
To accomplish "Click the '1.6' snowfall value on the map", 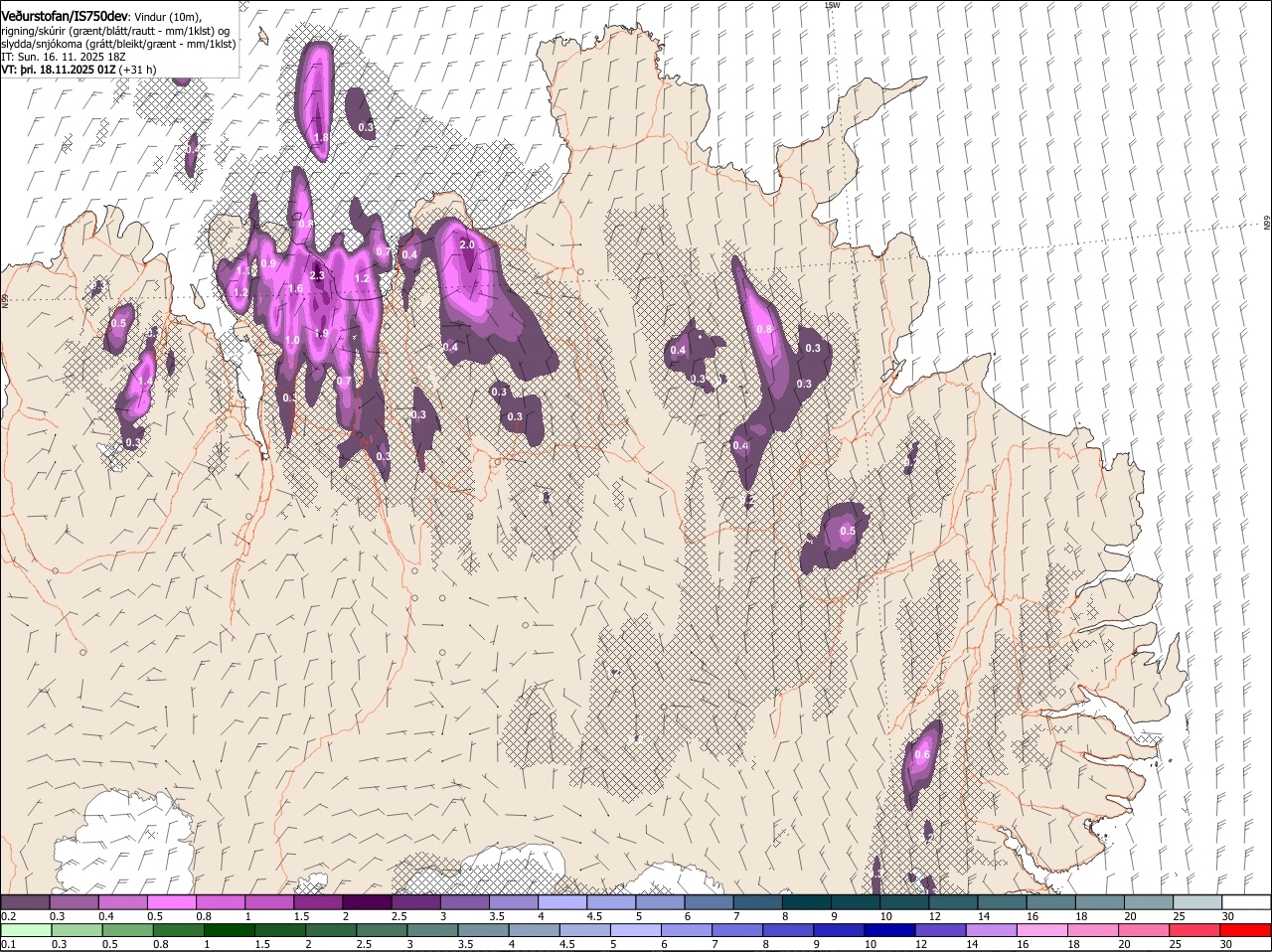I will pos(295,289).
